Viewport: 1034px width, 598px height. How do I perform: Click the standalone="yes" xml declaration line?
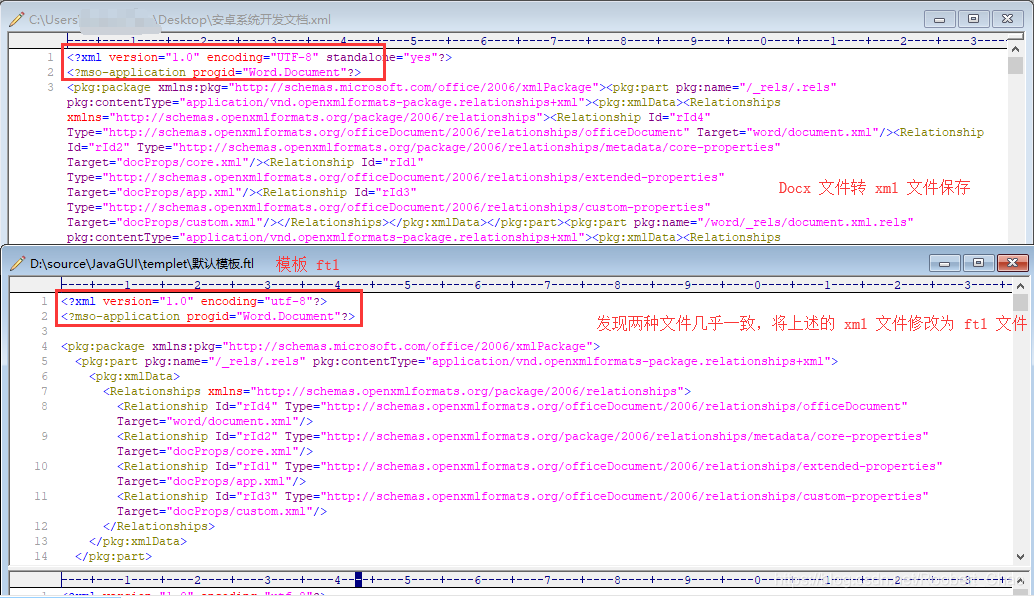[x=259, y=57]
